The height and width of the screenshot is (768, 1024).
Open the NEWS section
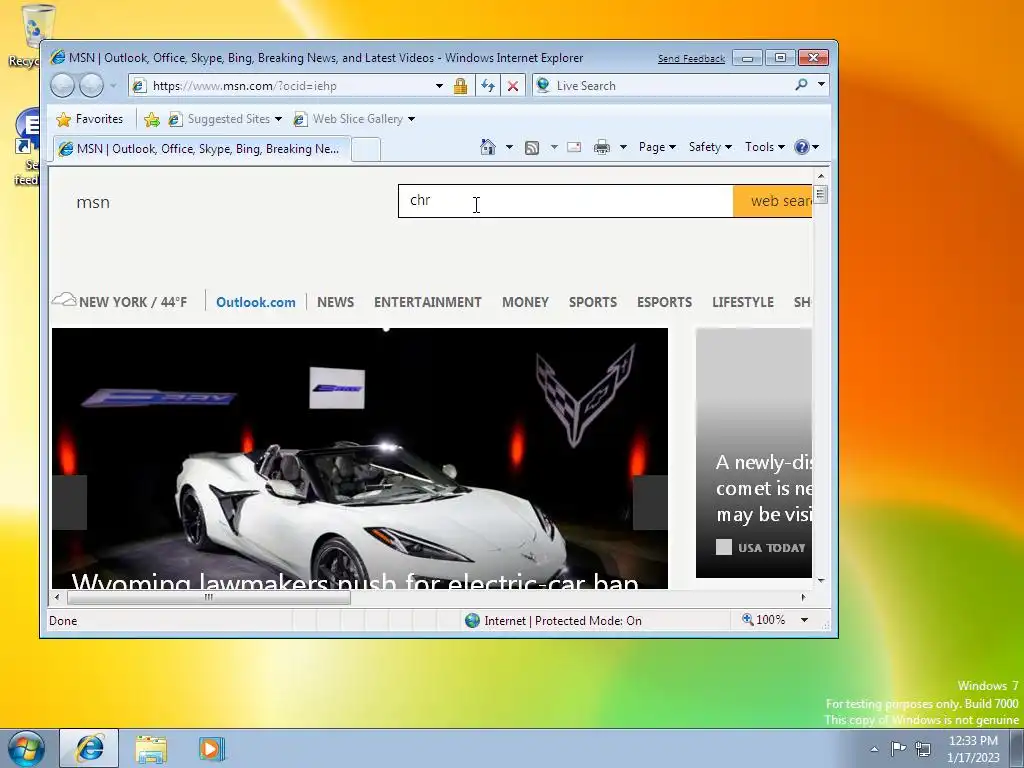[336, 302]
